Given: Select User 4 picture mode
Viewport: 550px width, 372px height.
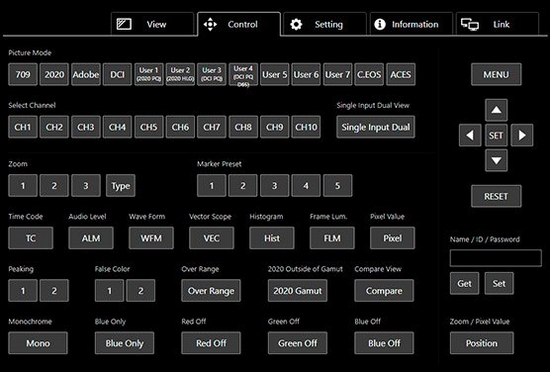Looking at the screenshot, I should coord(243,74).
